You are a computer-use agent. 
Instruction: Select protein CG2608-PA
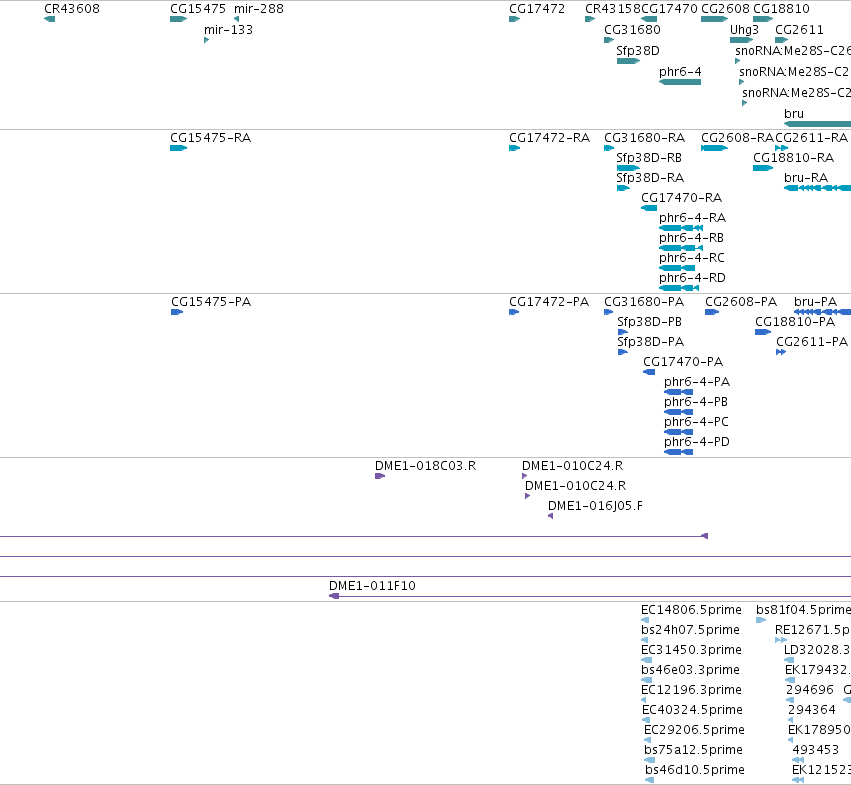[x=741, y=302]
